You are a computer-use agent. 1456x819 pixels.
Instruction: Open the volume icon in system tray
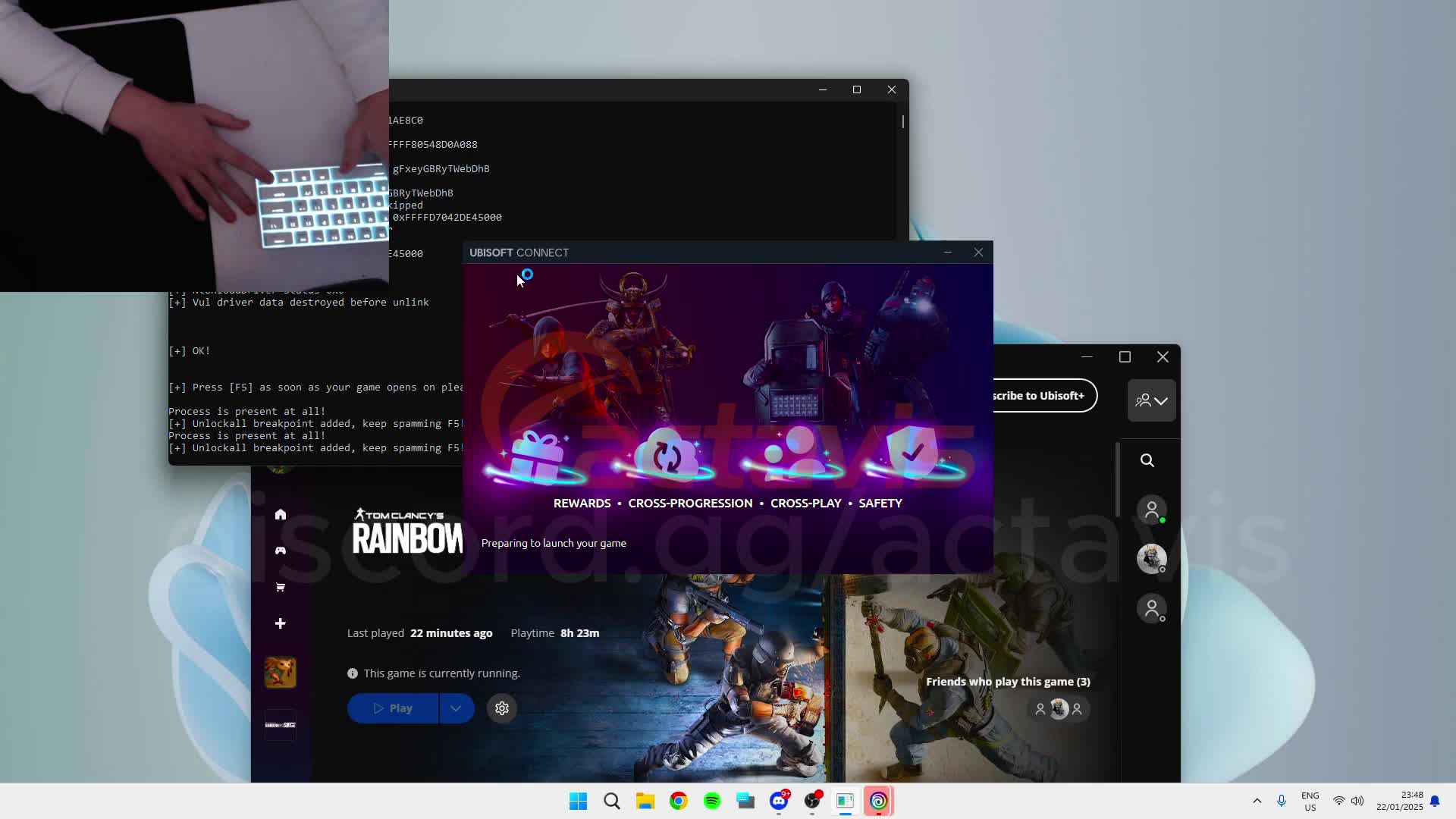point(1357,801)
